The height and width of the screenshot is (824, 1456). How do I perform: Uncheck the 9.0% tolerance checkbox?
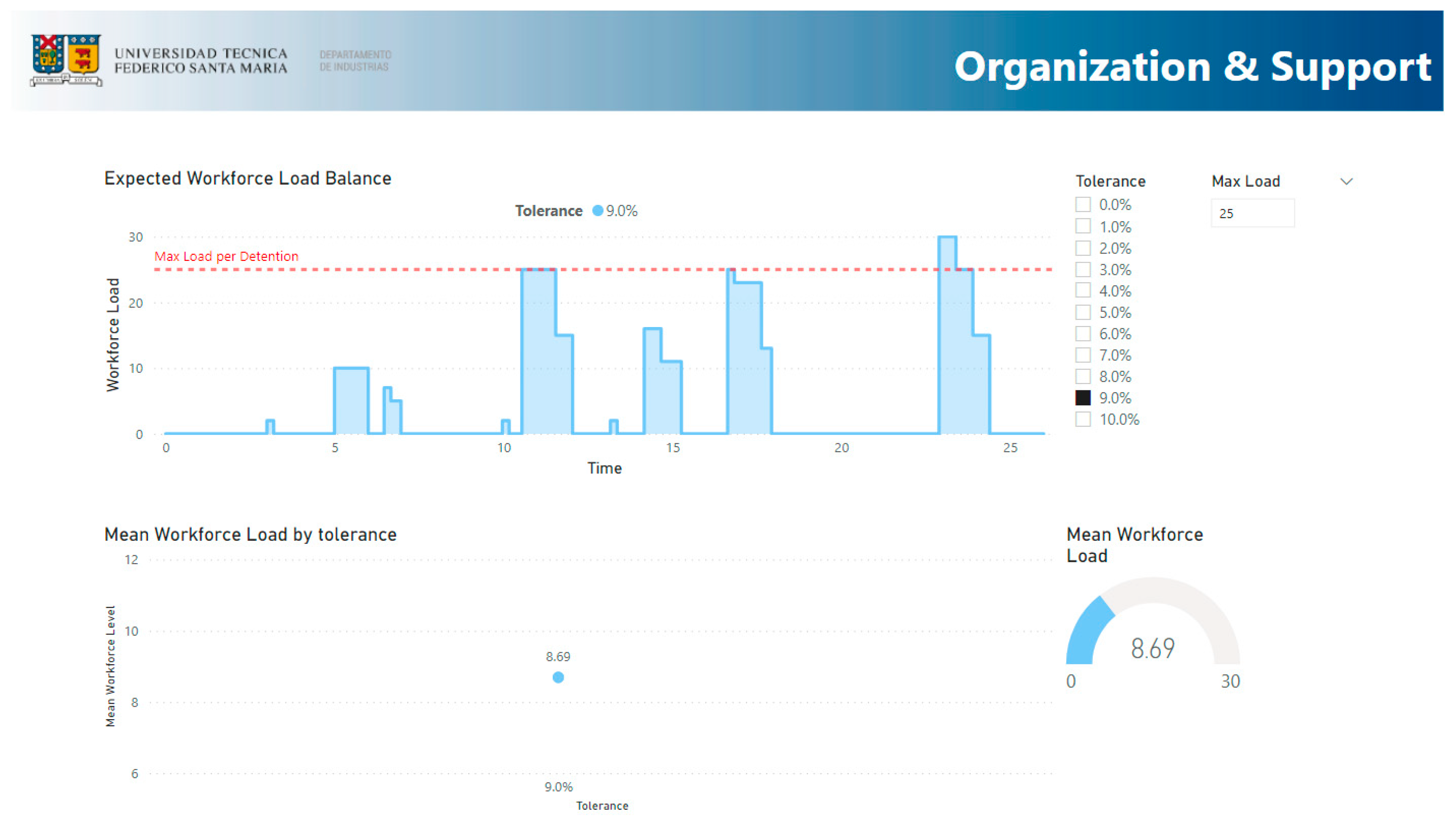click(x=1082, y=398)
